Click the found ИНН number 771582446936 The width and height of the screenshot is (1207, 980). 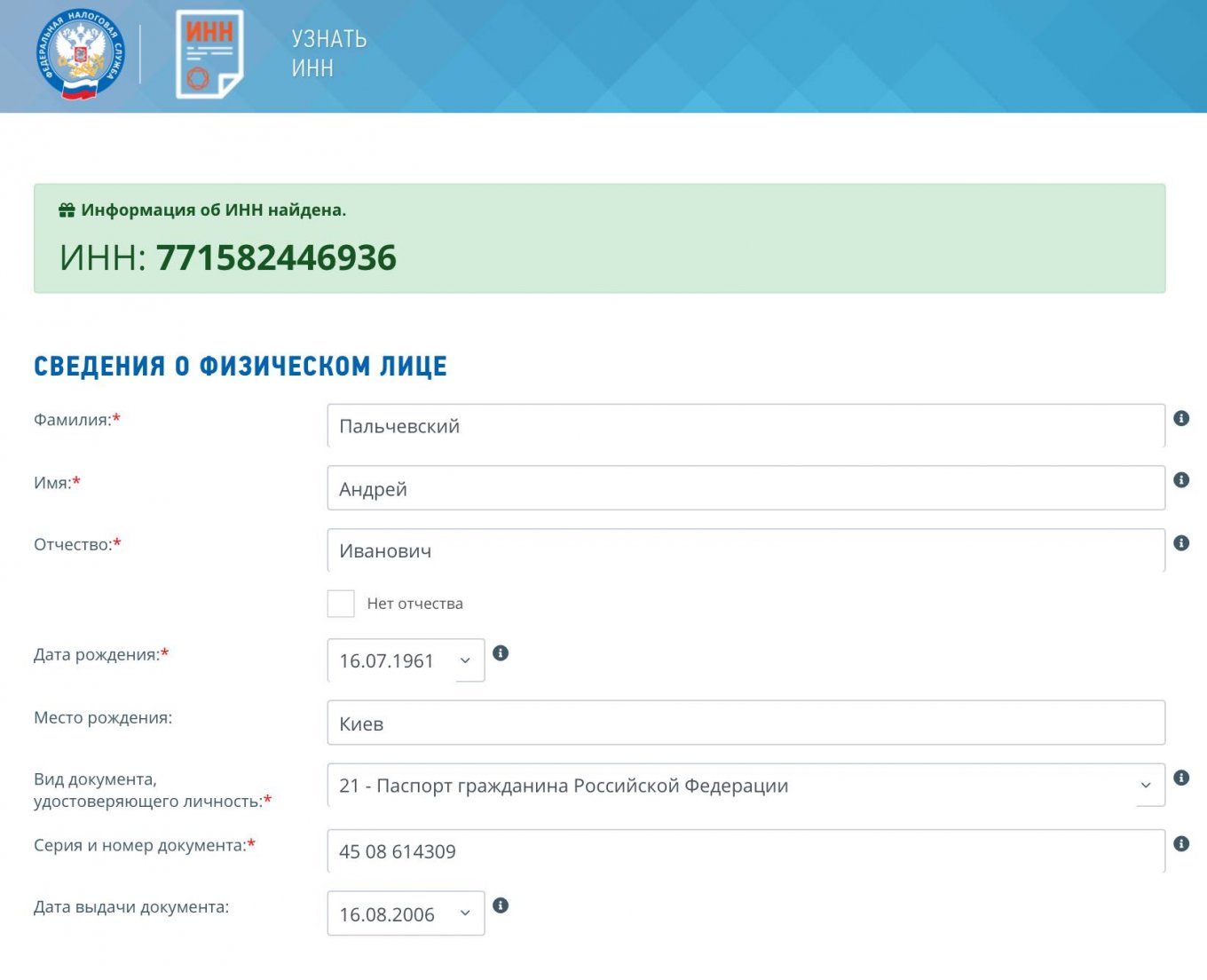click(x=276, y=258)
